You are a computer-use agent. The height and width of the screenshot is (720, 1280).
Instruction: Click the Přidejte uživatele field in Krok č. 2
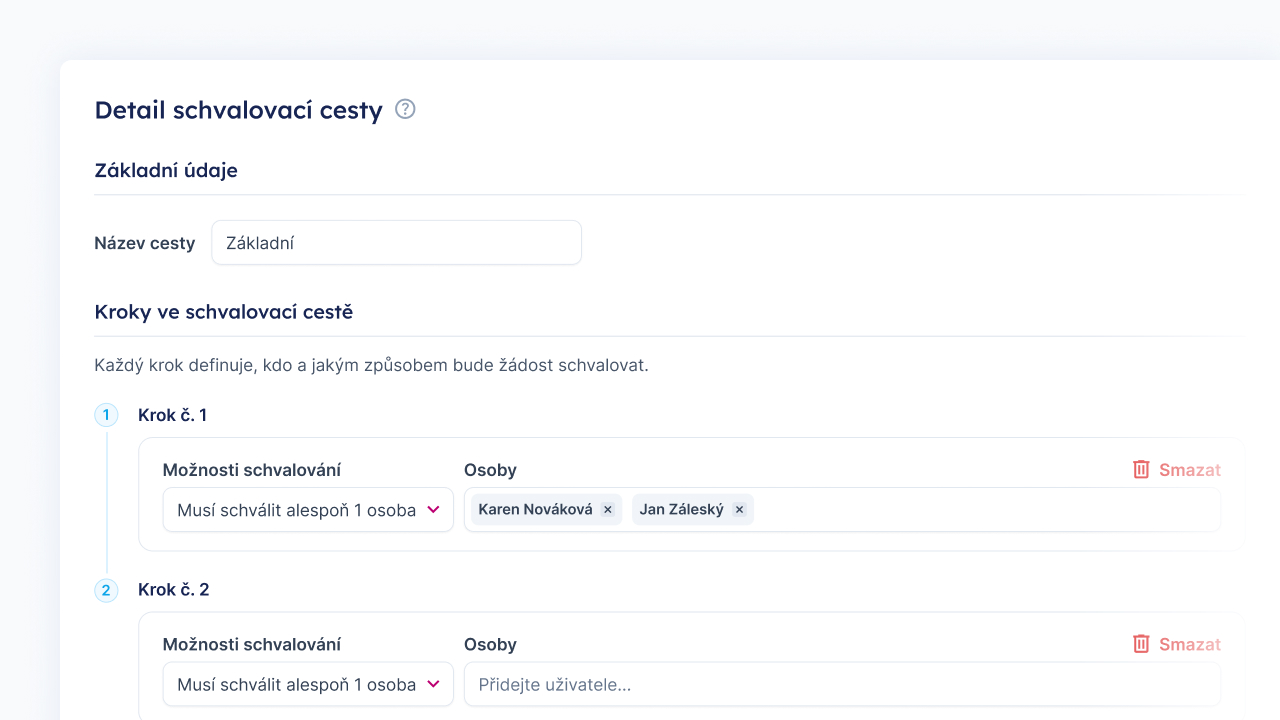[x=842, y=684]
